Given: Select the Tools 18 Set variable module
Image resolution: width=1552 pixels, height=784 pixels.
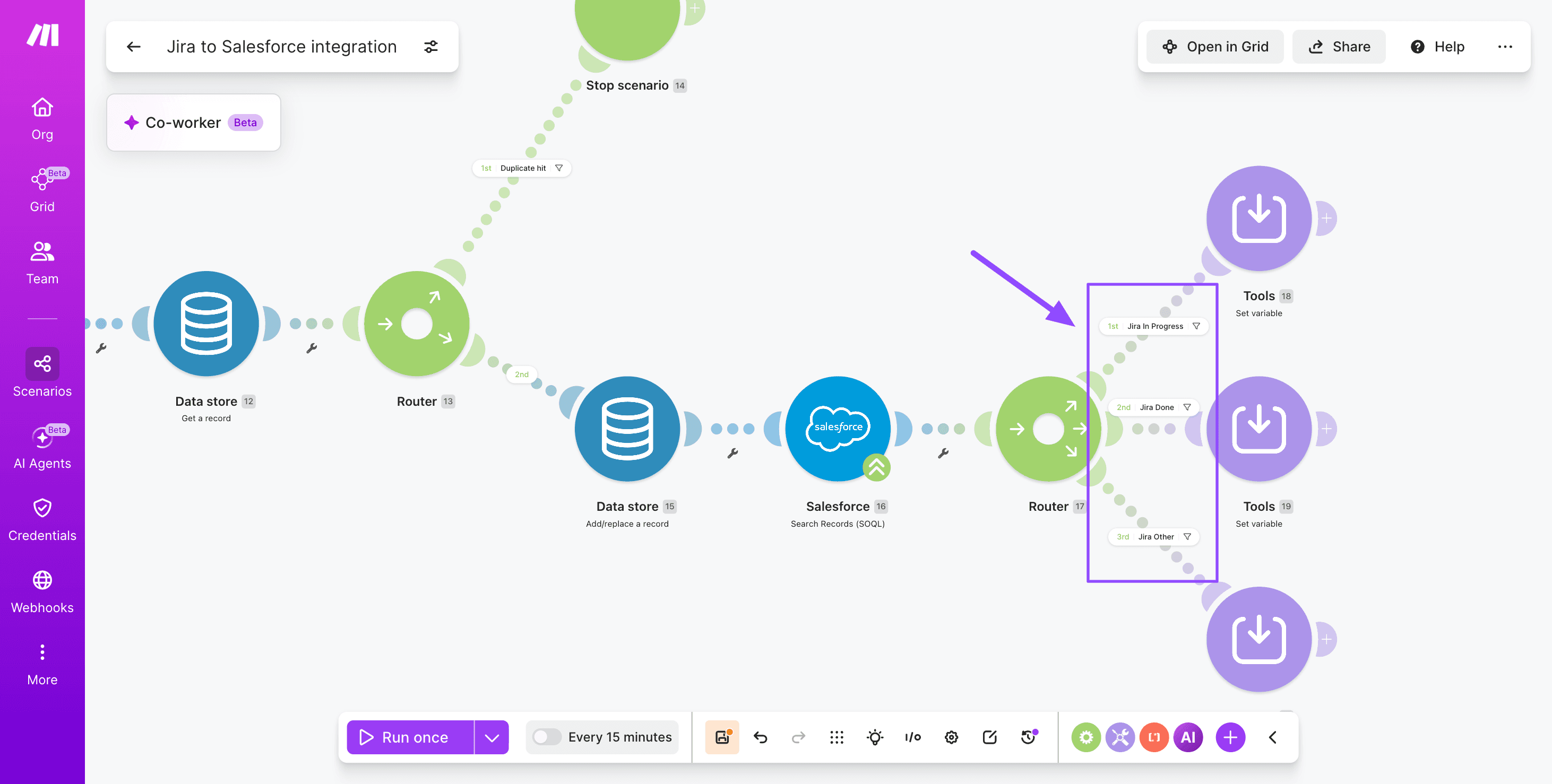Looking at the screenshot, I should (1258, 218).
